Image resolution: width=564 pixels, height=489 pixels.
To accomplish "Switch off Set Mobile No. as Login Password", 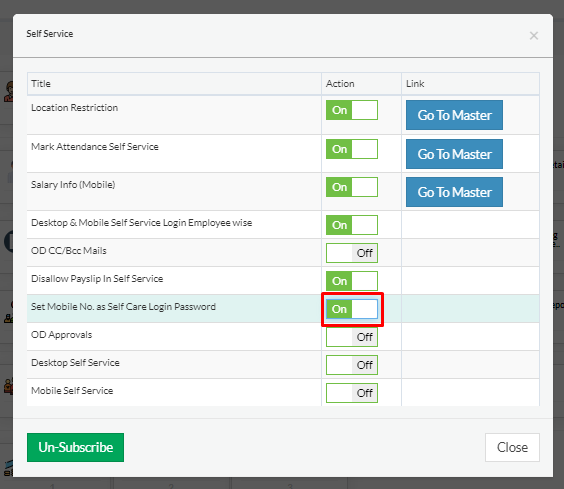I will click(352, 309).
